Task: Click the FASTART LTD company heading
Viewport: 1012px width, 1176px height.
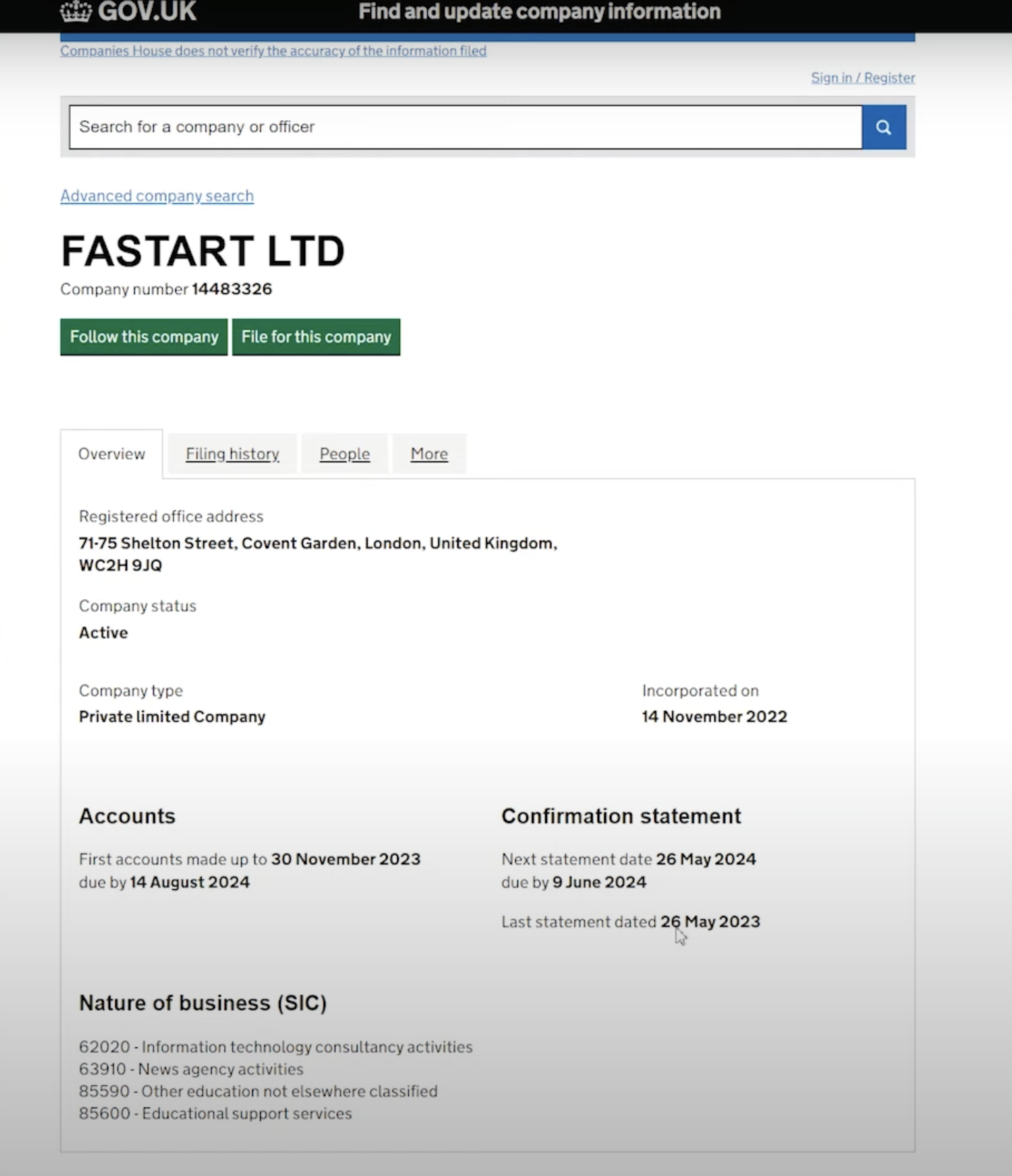Action: (x=203, y=251)
